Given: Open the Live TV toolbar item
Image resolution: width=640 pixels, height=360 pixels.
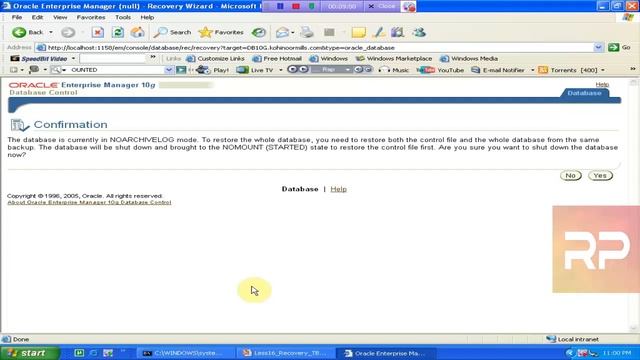Looking at the screenshot, I should click(x=256, y=70).
